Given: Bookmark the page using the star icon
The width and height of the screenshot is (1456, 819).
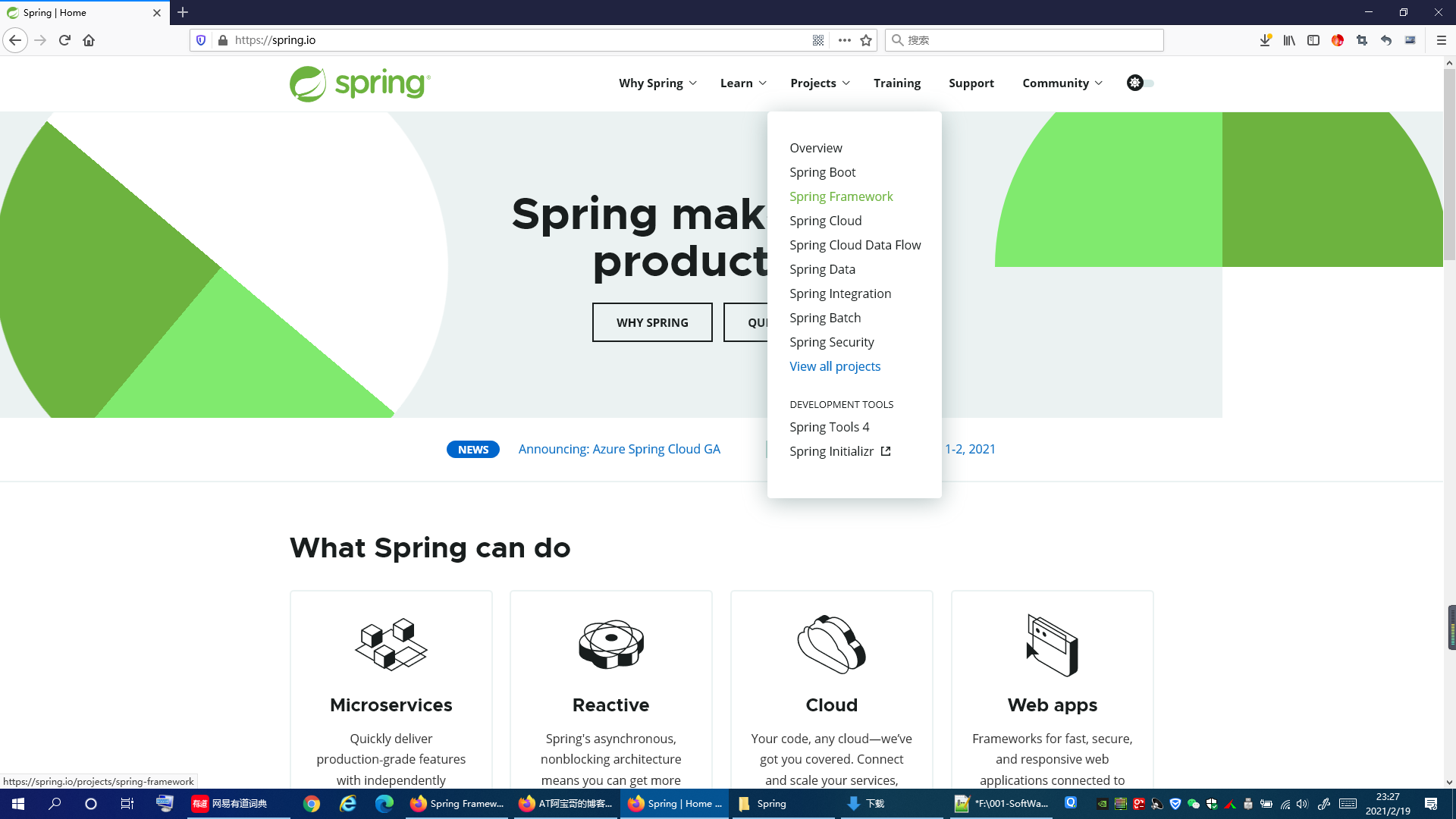Looking at the screenshot, I should coord(866,39).
